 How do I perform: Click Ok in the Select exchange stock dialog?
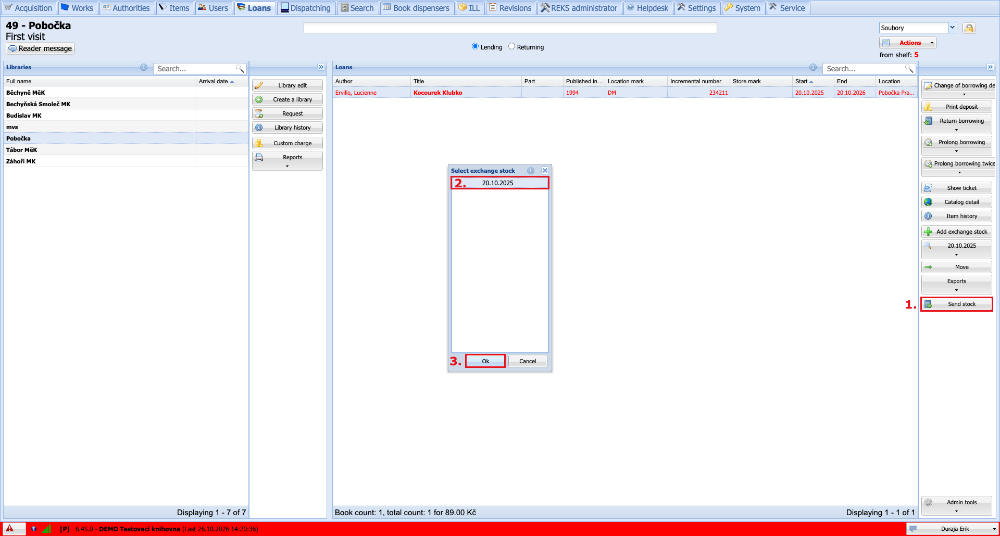tap(485, 361)
